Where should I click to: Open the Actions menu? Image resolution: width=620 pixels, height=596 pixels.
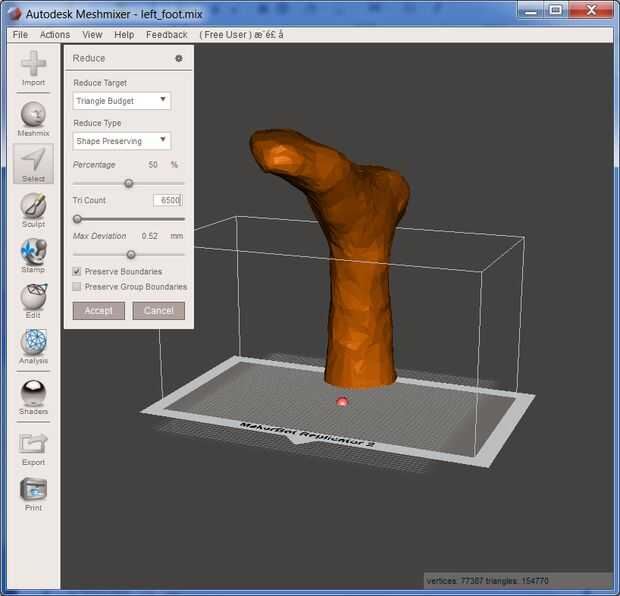coord(55,35)
